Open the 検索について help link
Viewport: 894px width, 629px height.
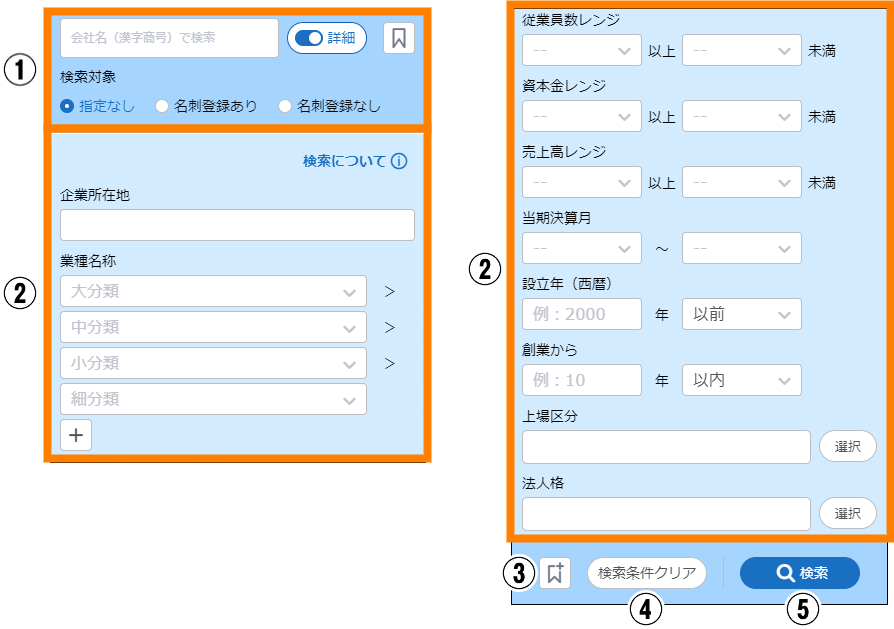(344, 161)
